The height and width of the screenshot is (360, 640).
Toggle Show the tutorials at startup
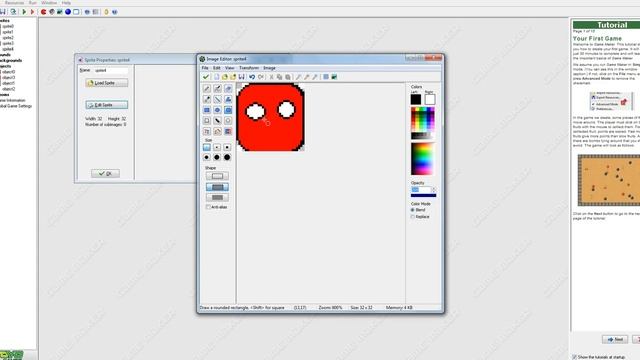(x=575, y=357)
